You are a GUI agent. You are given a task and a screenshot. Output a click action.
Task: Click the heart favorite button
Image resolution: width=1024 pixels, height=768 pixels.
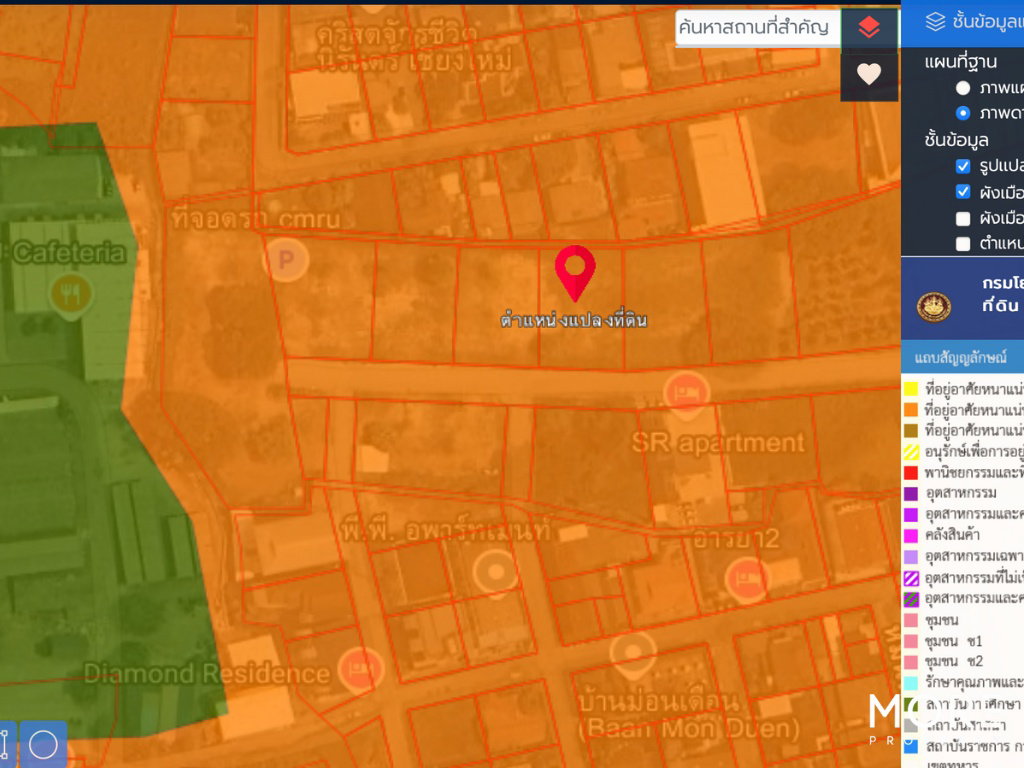click(x=869, y=74)
